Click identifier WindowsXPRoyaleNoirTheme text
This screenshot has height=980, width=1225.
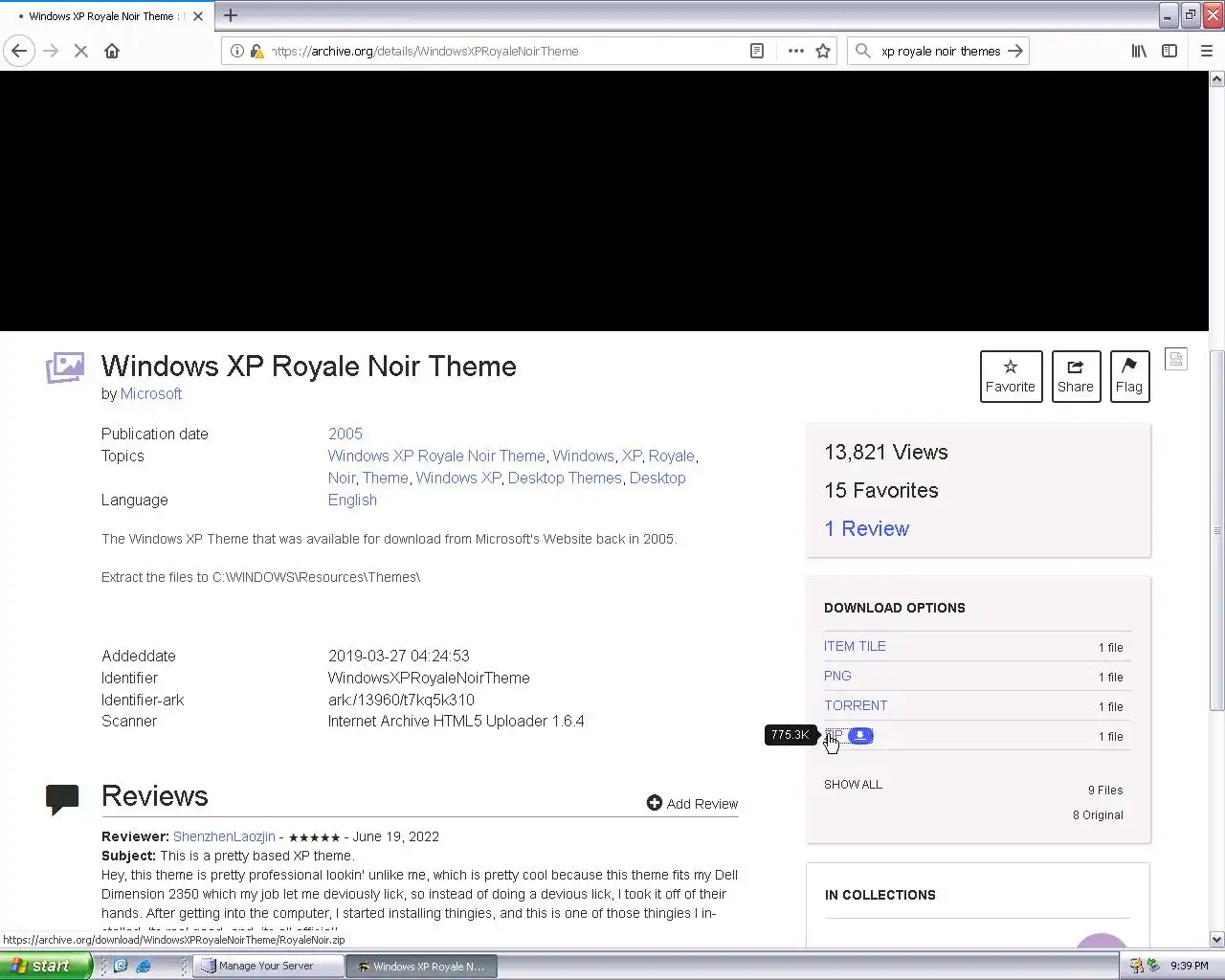point(429,678)
